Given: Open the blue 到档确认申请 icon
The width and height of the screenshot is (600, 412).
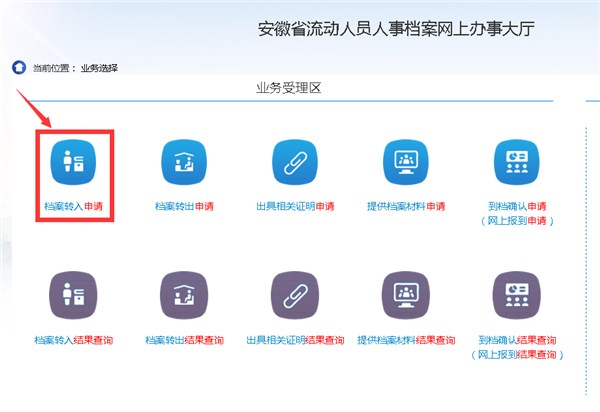Looking at the screenshot, I should click(517, 162).
